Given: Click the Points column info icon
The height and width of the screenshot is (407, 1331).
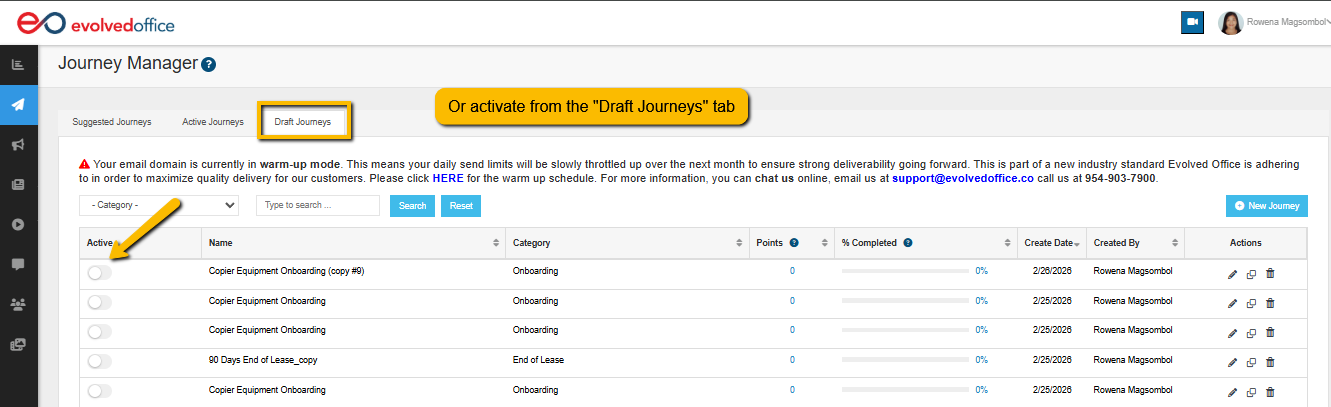Looking at the screenshot, I should pos(794,243).
